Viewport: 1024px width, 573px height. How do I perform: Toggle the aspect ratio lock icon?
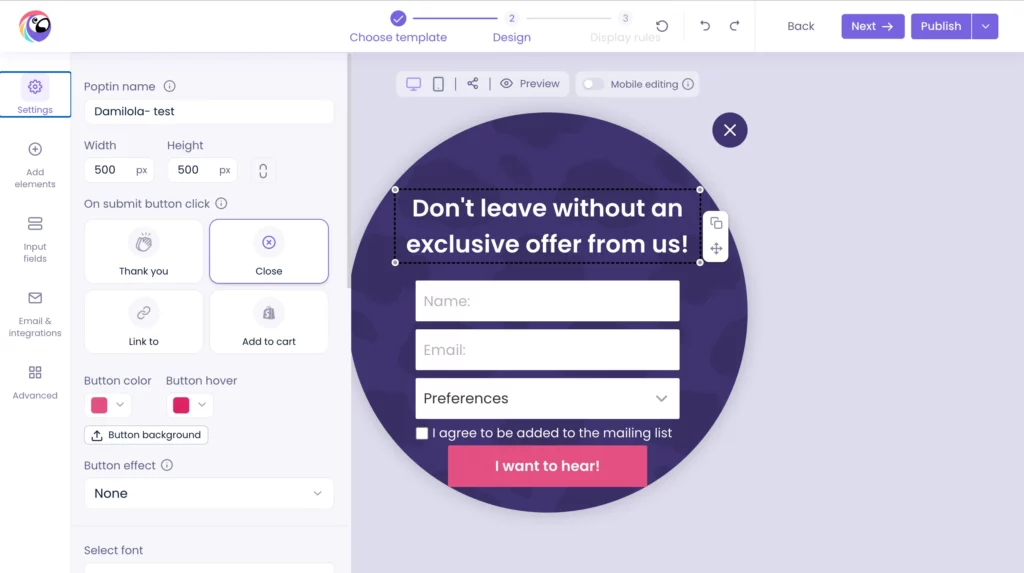263,171
